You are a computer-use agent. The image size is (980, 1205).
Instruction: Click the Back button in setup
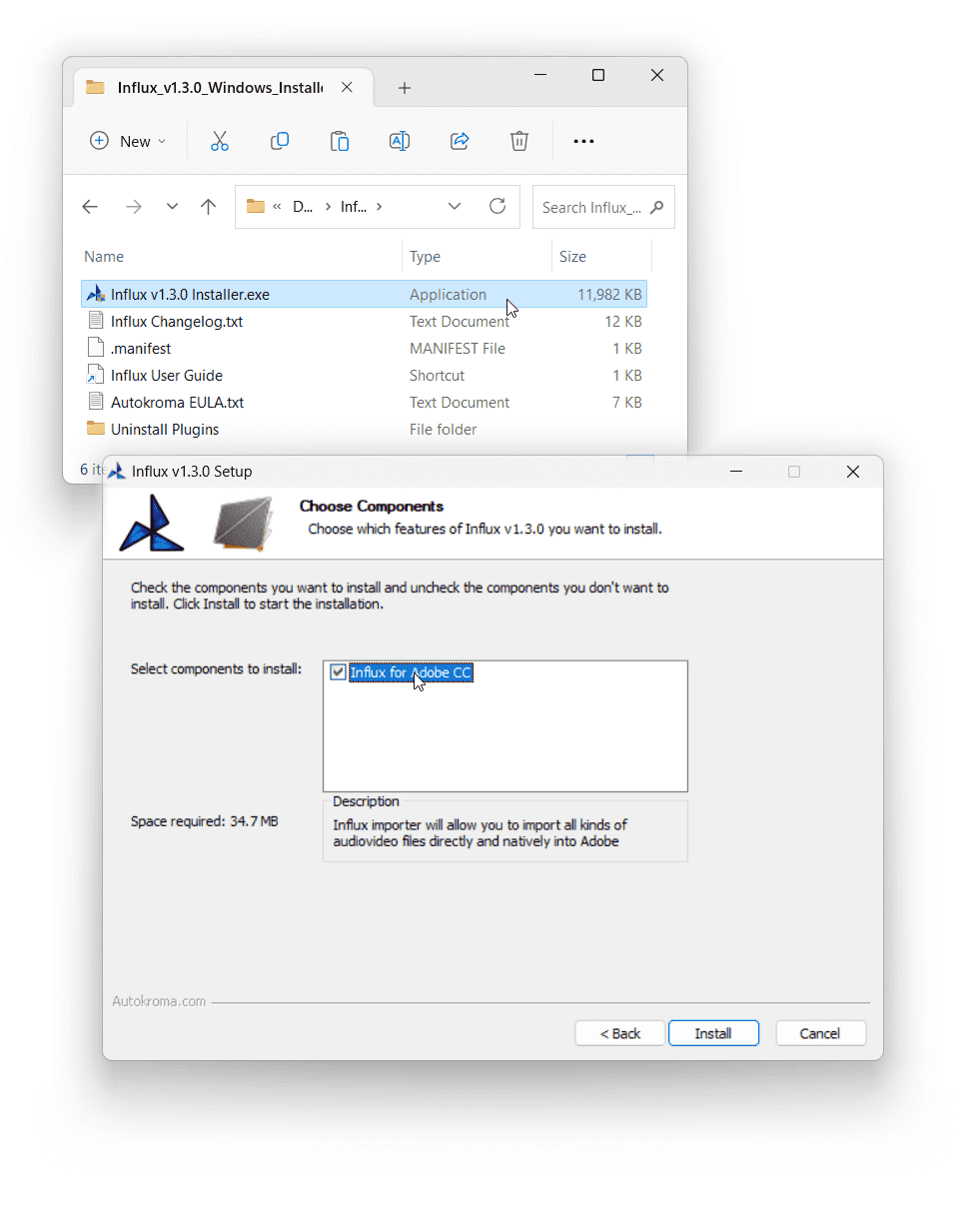(619, 1033)
